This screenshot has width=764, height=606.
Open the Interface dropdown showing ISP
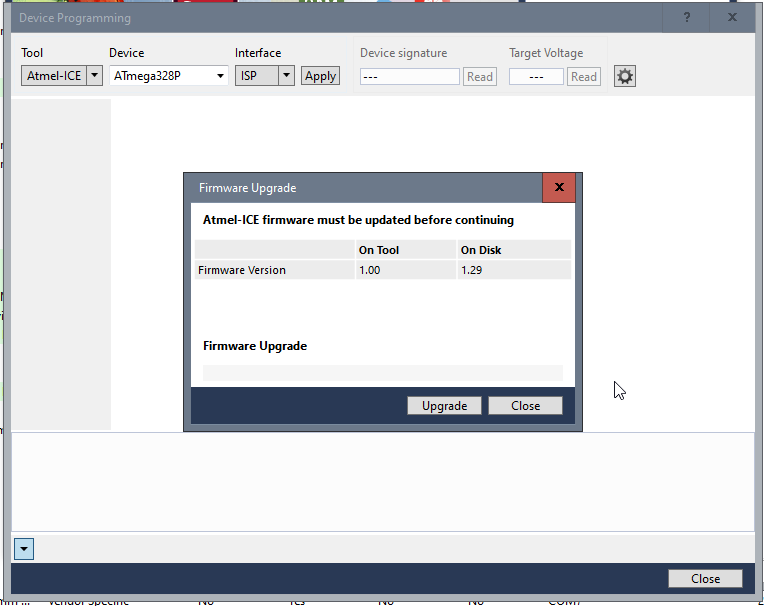click(x=265, y=76)
